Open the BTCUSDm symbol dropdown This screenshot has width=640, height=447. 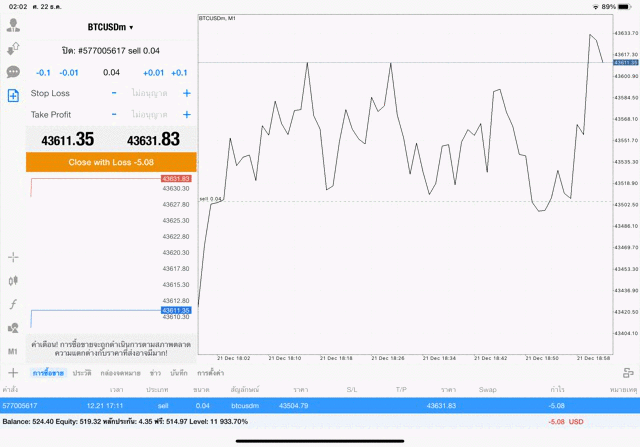(x=110, y=27)
